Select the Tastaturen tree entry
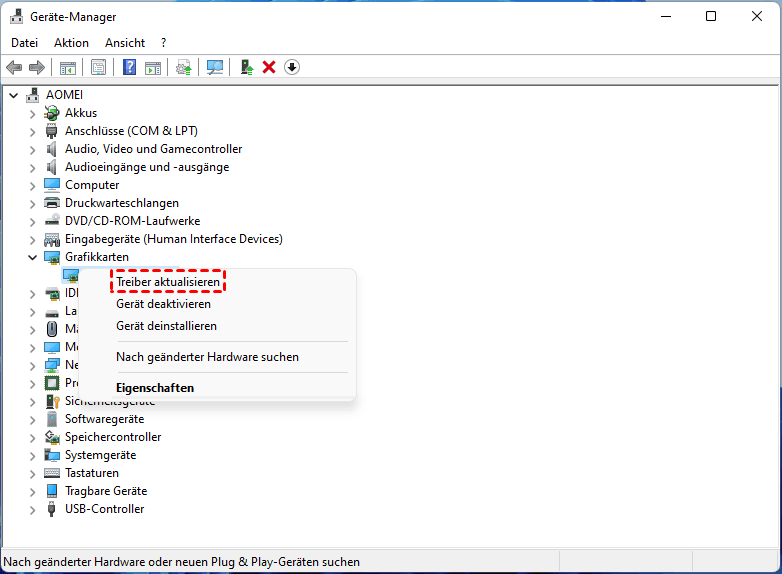 coord(92,473)
